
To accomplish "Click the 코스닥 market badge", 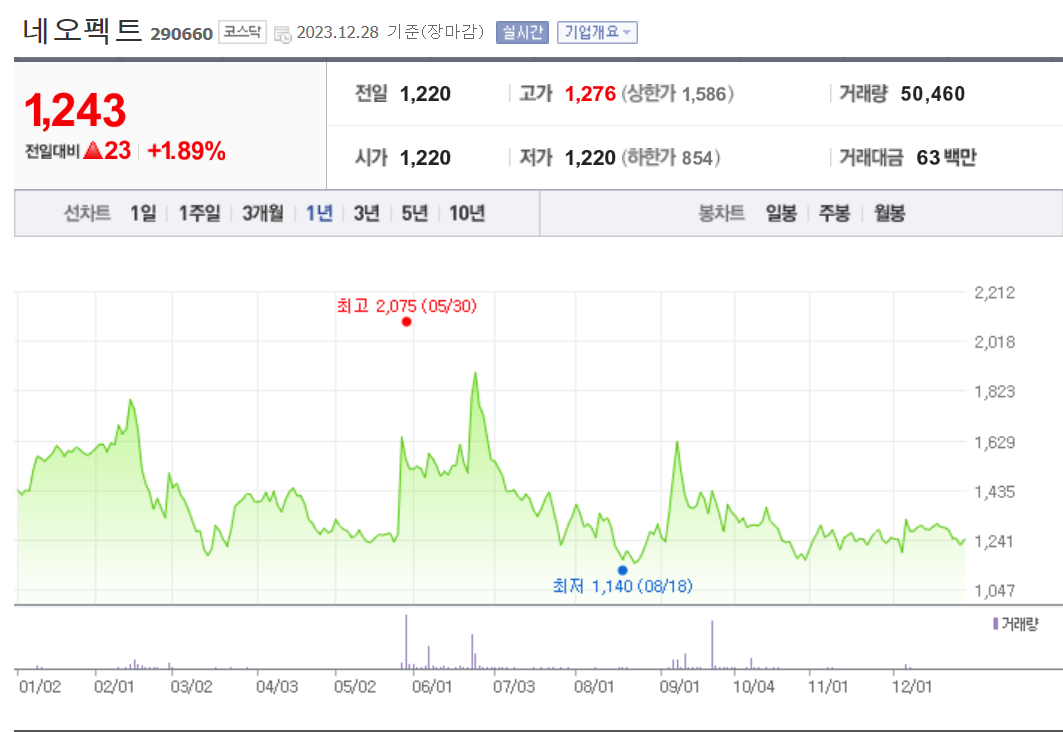I will pos(242,32).
